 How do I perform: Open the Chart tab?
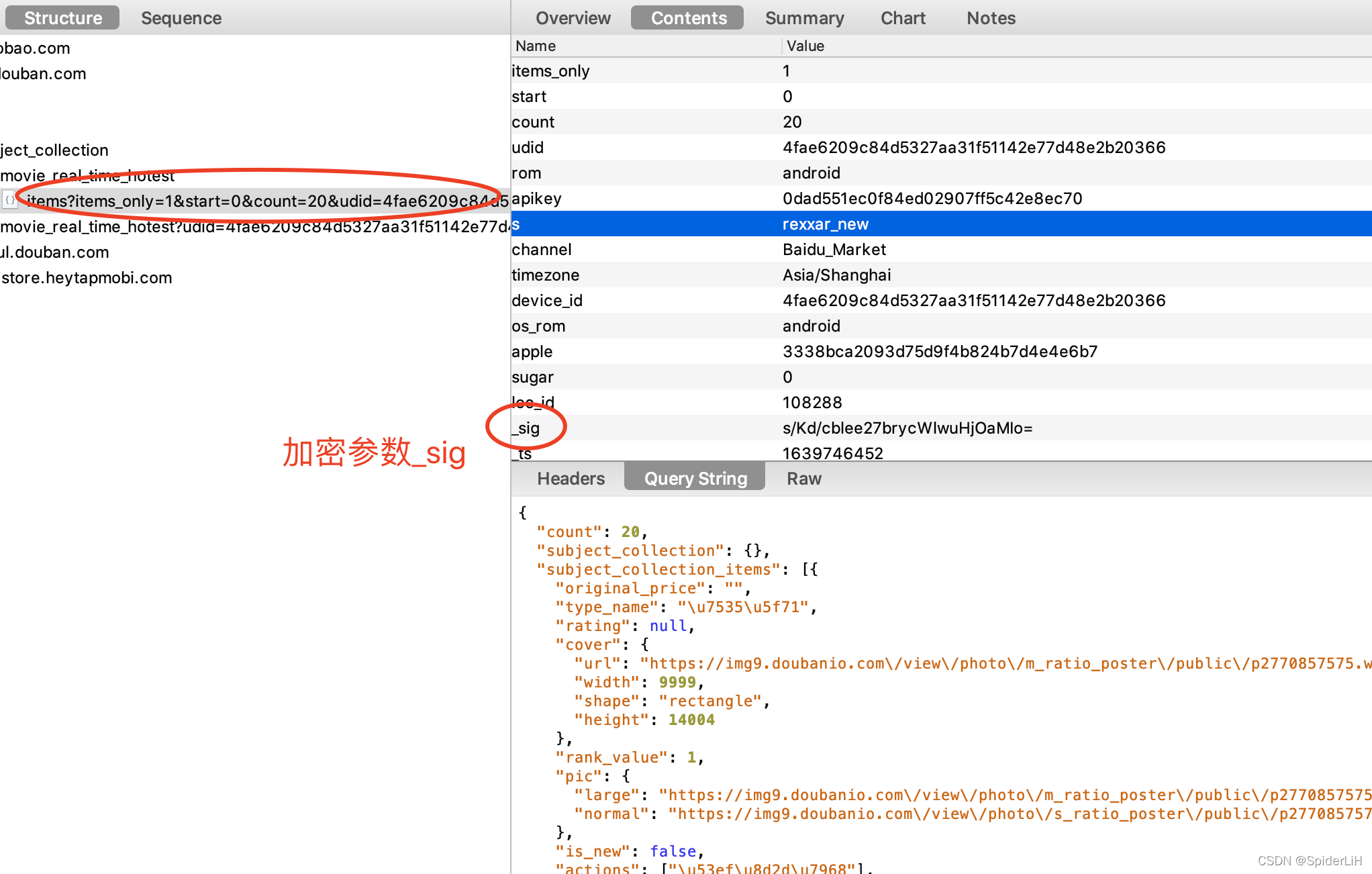click(x=903, y=17)
